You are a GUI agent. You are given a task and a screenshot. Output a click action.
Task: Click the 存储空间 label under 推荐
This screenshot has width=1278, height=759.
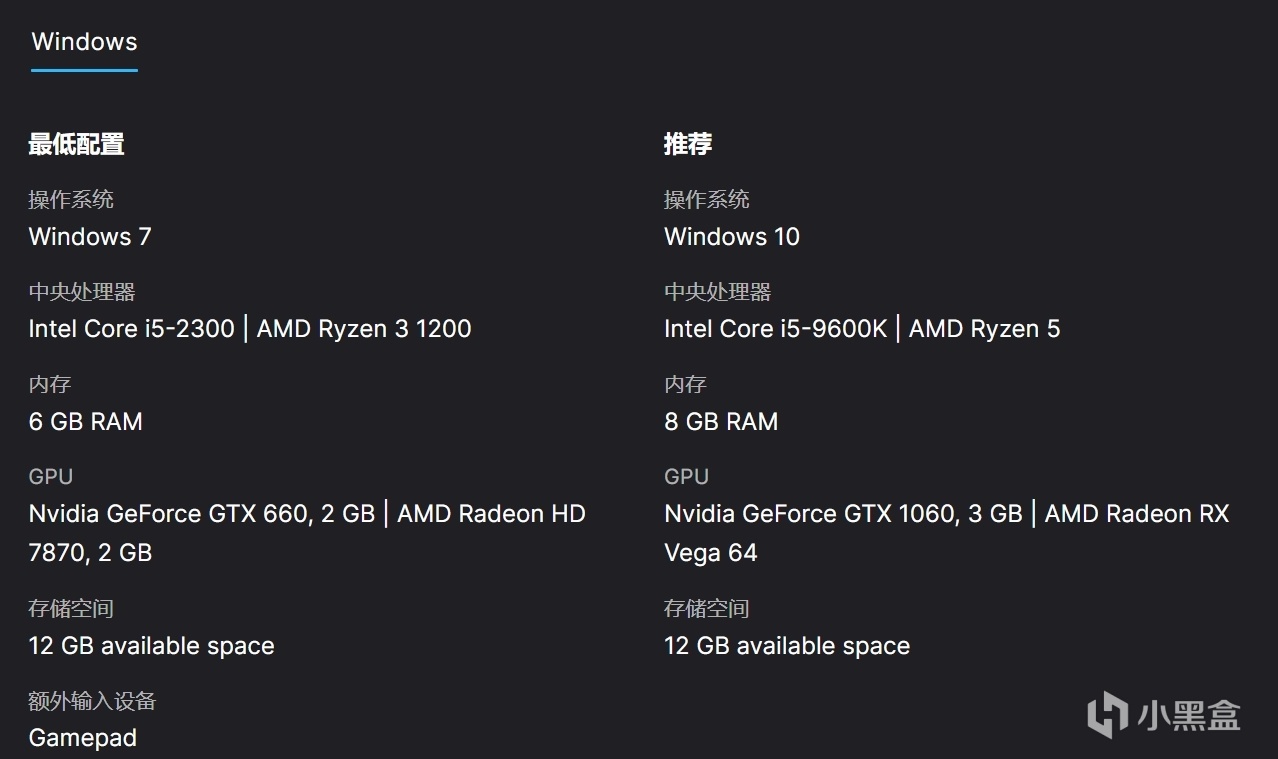tap(707, 608)
